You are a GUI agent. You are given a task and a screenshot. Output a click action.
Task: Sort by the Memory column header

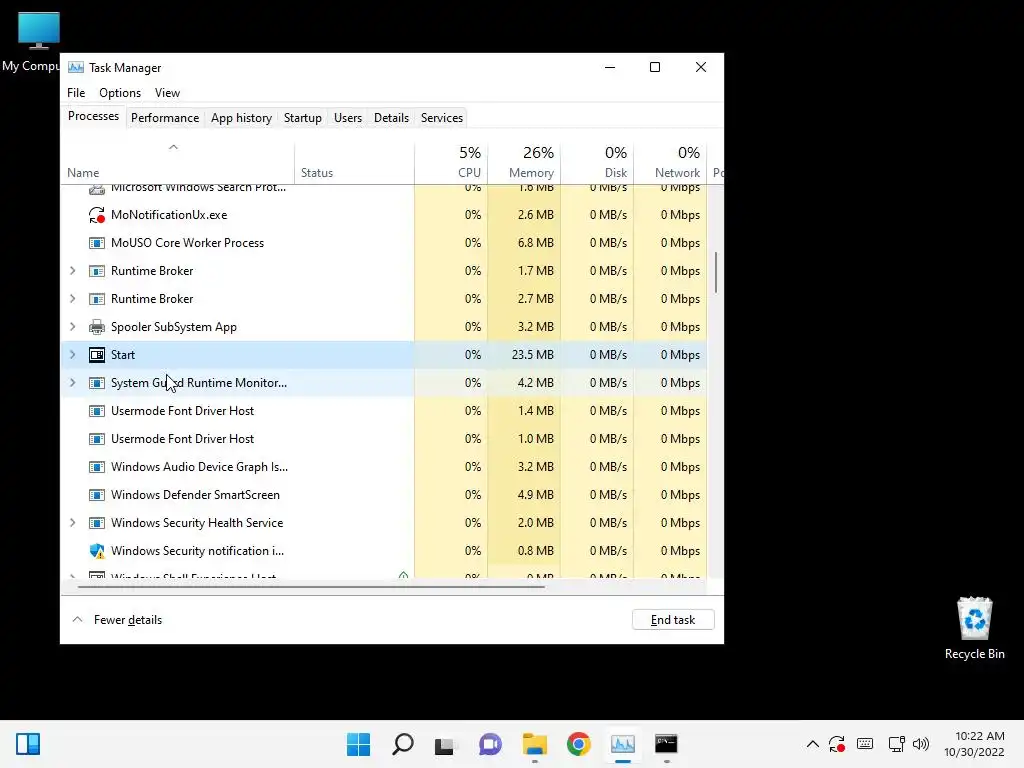click(x=524, y=163)
